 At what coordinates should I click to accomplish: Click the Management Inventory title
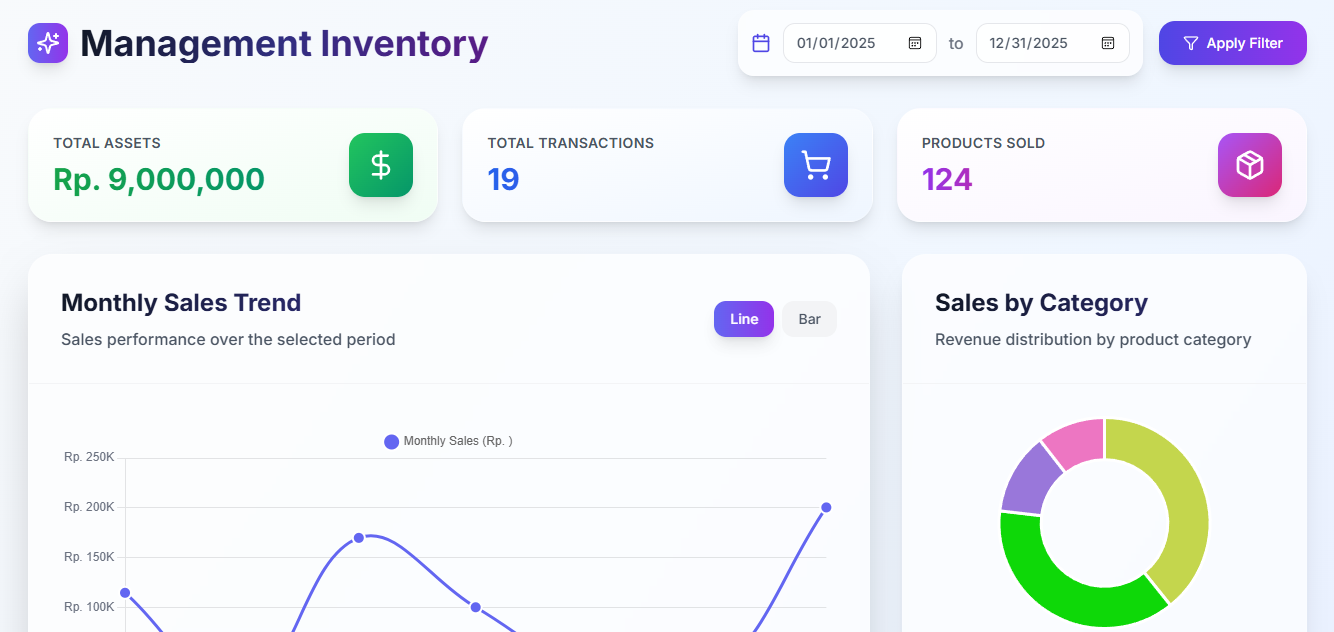point(284,43)
